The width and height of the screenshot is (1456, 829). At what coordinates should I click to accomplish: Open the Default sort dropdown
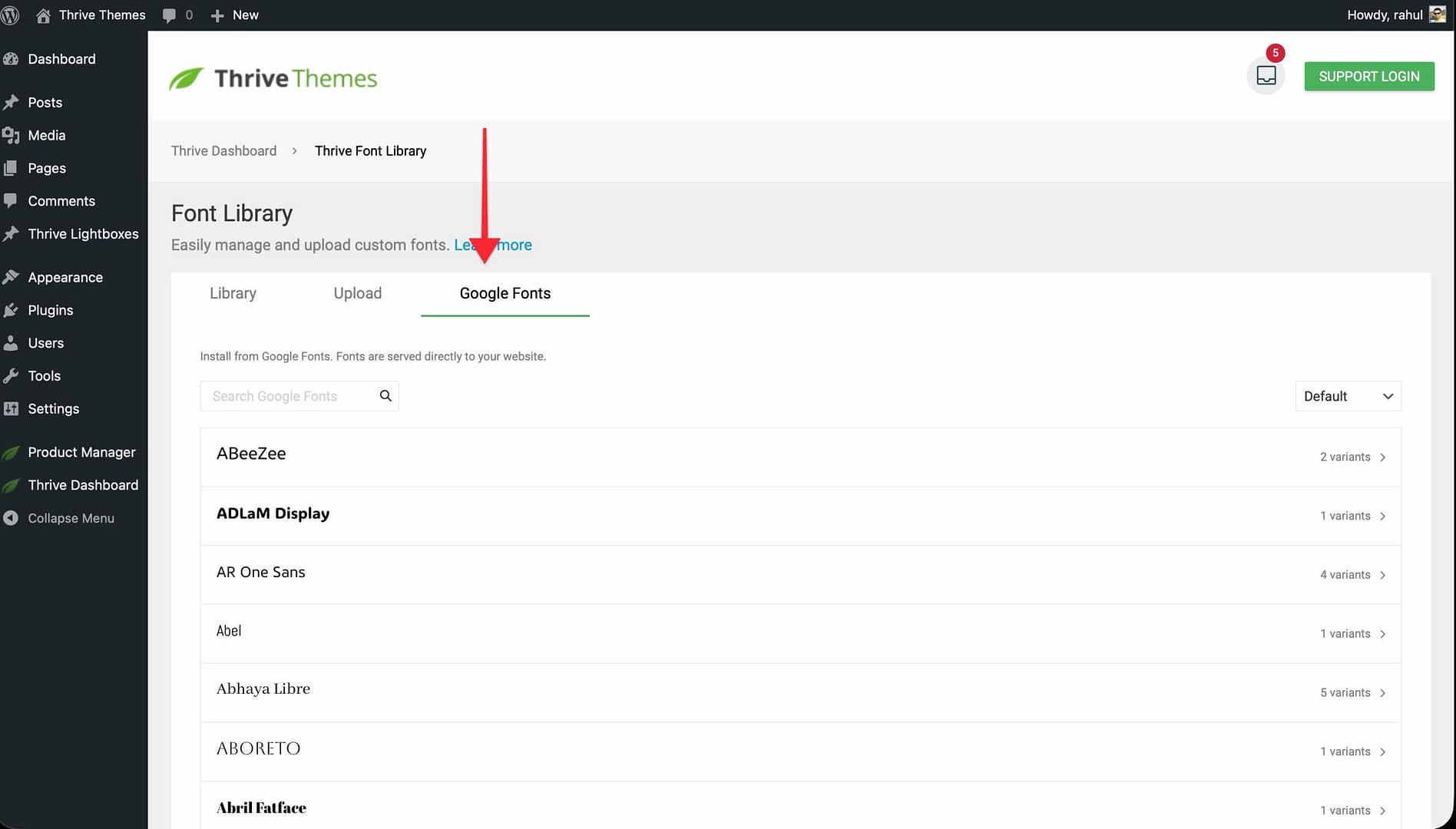(x=1348, y=396)
